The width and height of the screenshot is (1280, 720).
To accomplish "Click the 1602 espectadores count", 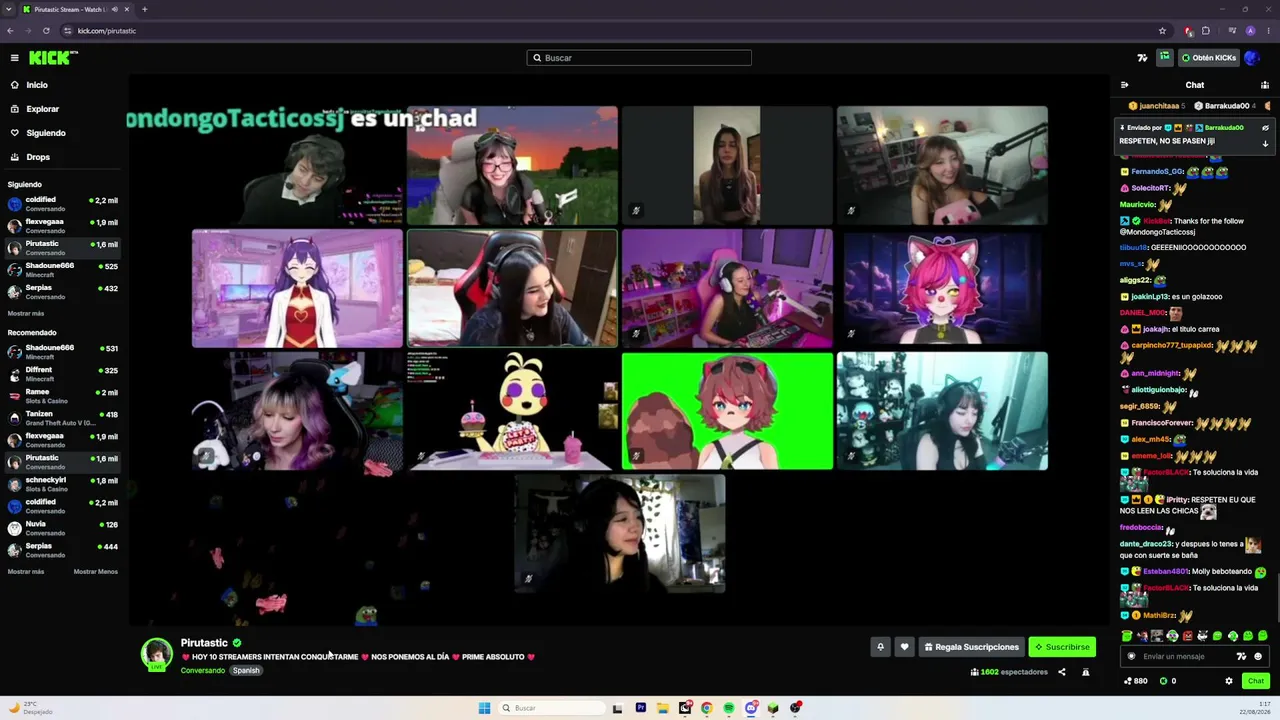I will (x=1009, y=672).
